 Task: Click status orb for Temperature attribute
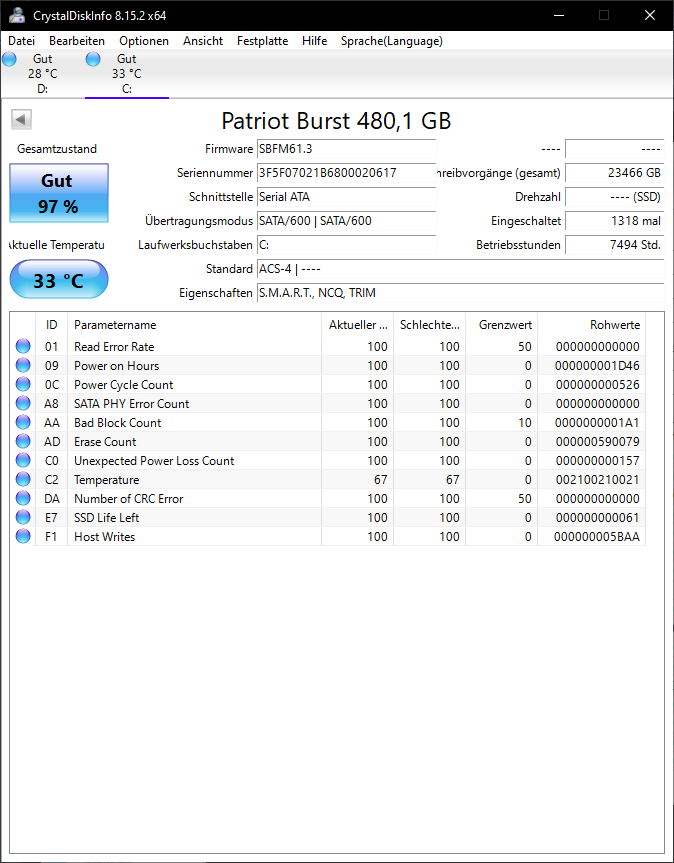click(23, 479)
